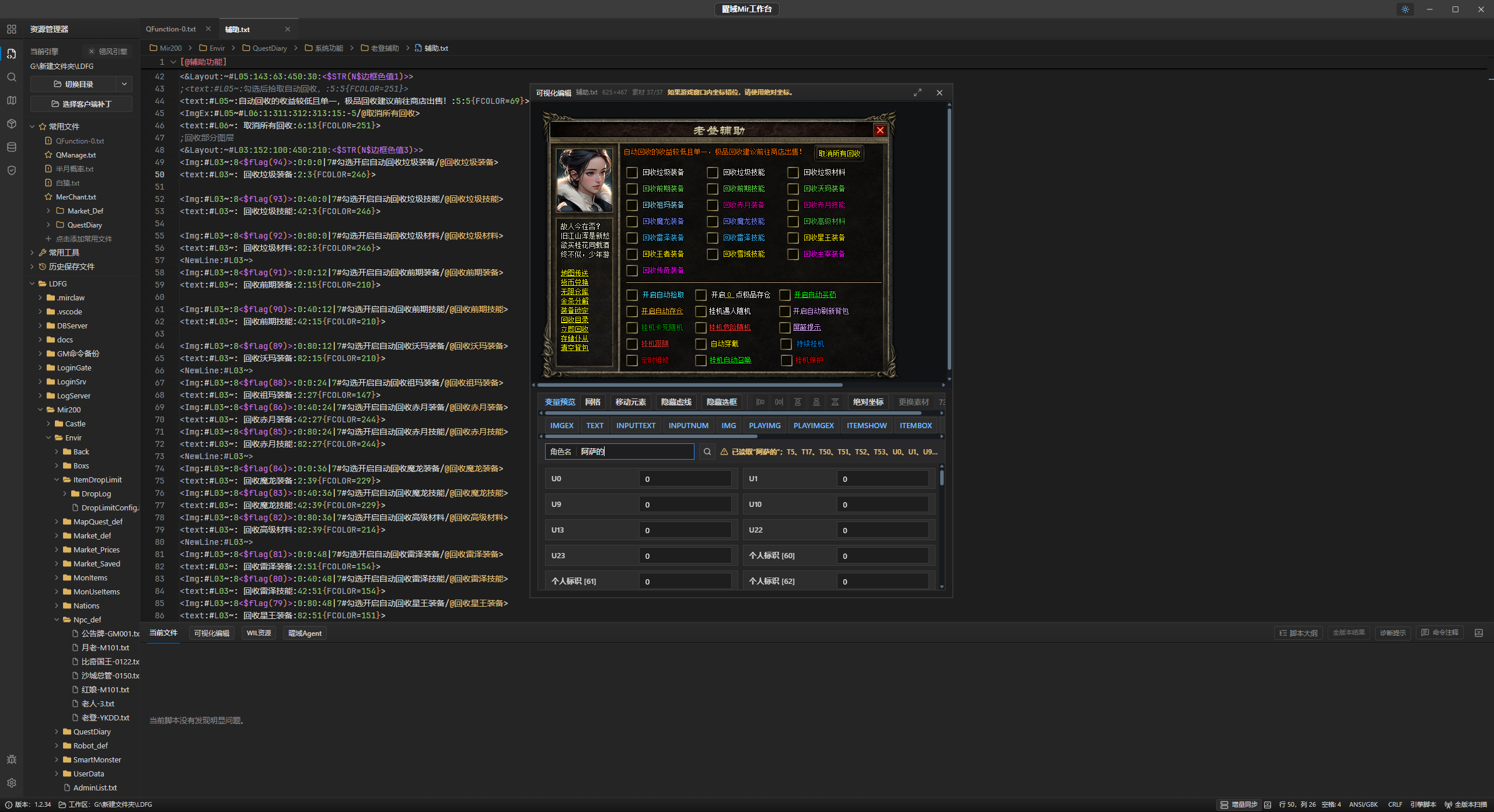The image size is (1494, 812).
Task: Open the database panel in sidebar
Action: click(x=11, y=147)
